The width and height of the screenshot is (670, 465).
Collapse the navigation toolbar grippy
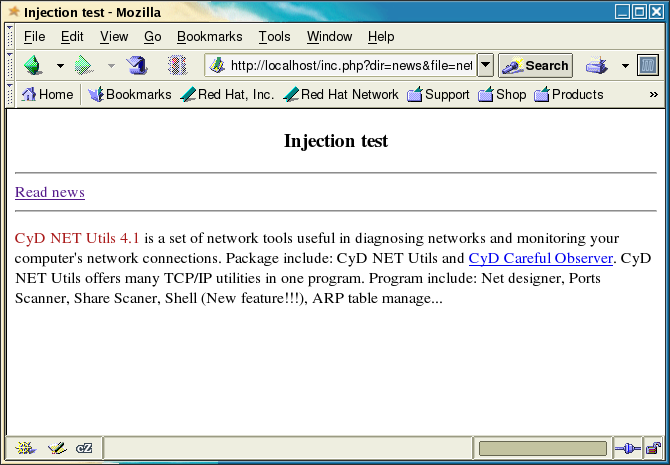point(10,65)
